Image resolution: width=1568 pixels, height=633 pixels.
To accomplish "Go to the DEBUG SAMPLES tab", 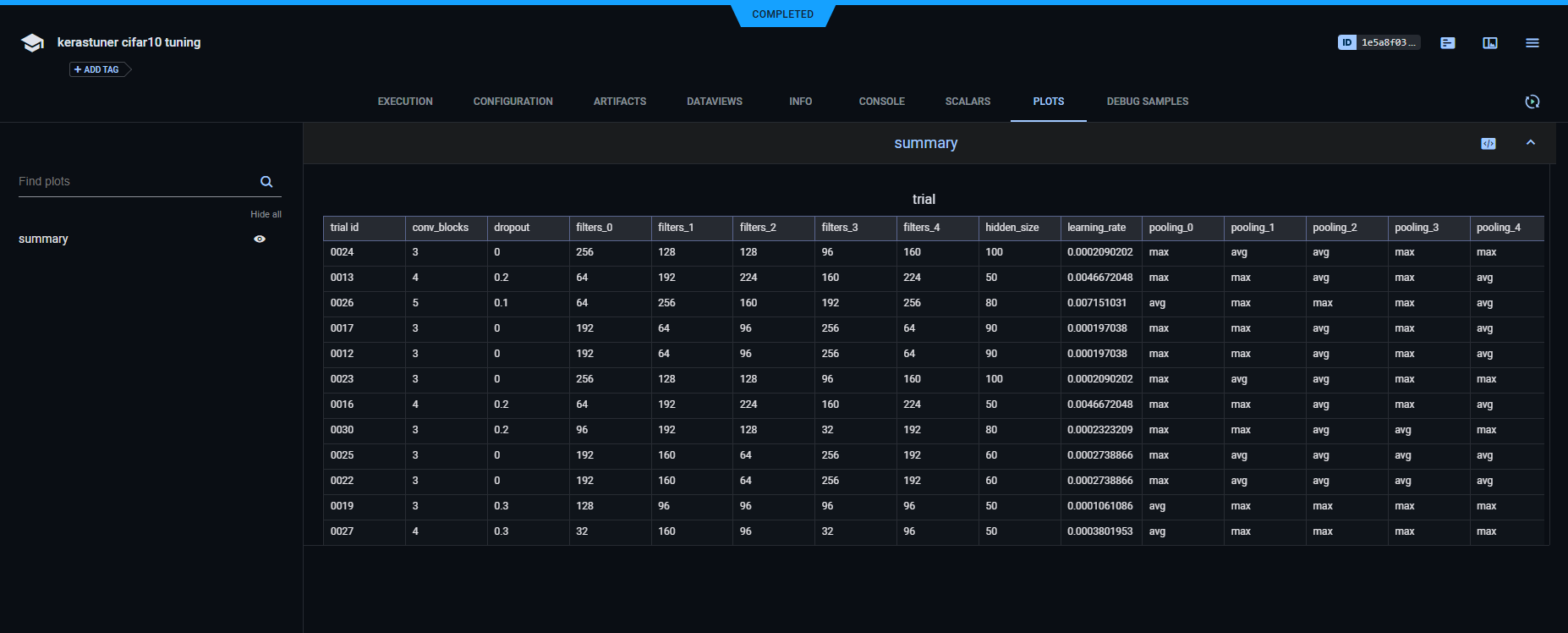I will tap(1147, 102).
